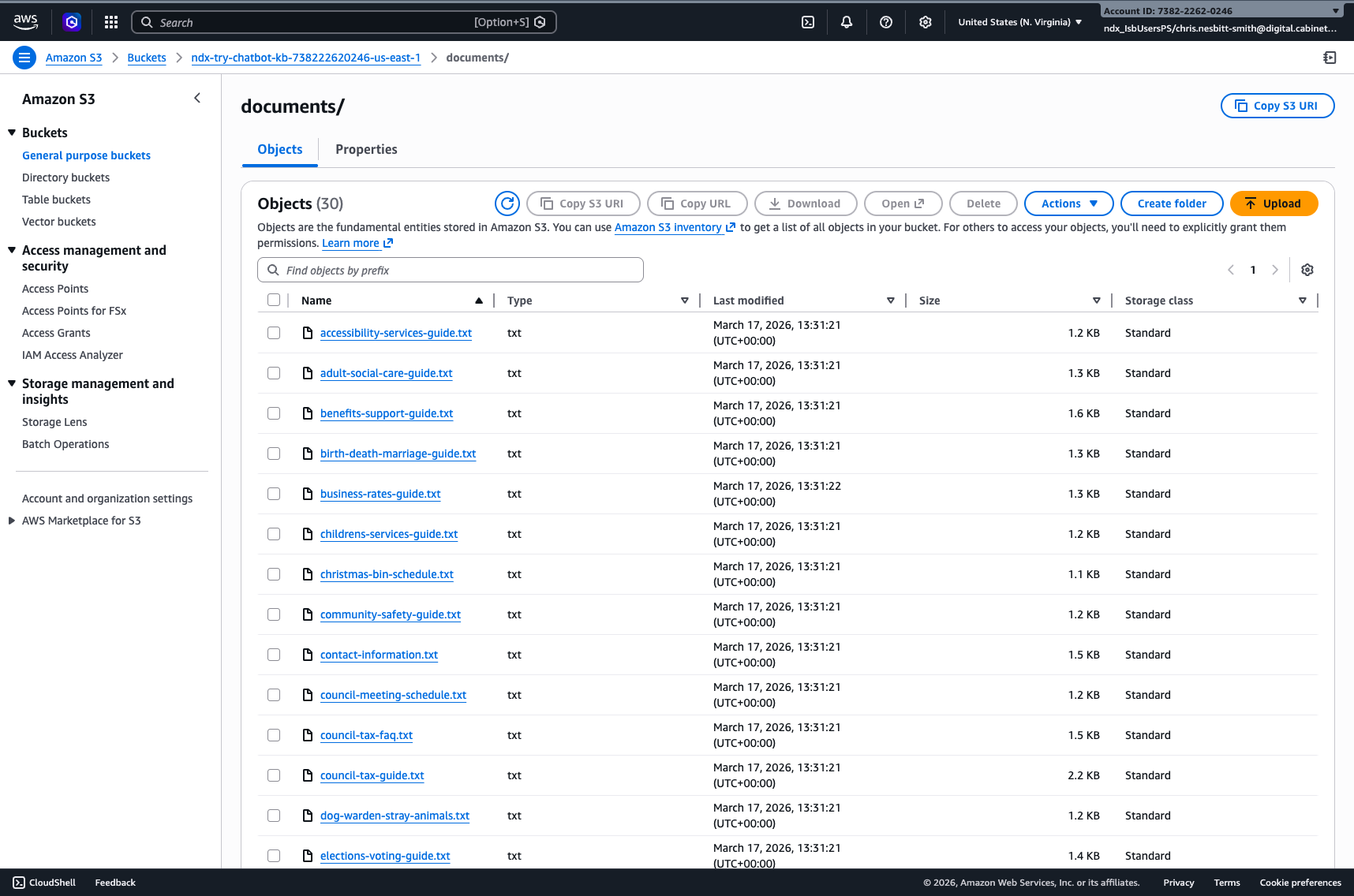This screenshot has width=1354, height=896.
Task: Open the benefits-support-guide.txt file link
Action: tap(387, 413)
